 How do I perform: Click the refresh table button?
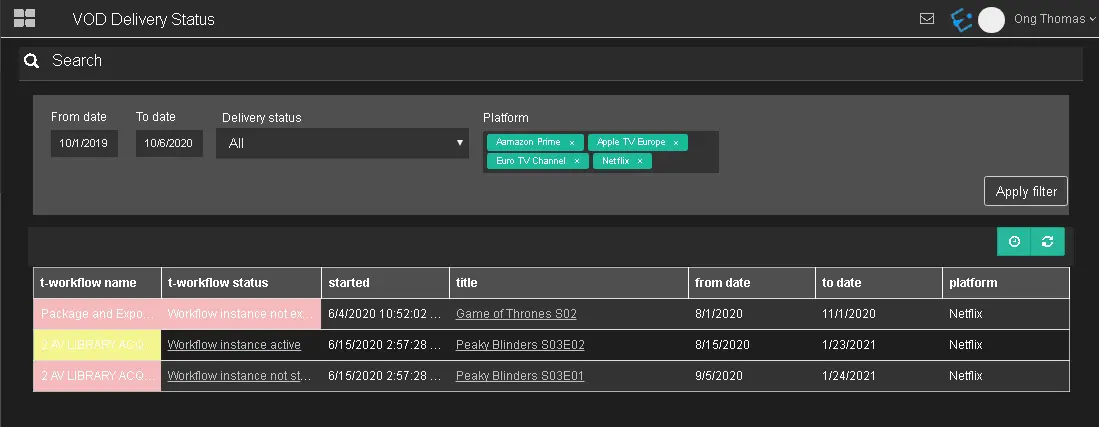point(1047,241)
